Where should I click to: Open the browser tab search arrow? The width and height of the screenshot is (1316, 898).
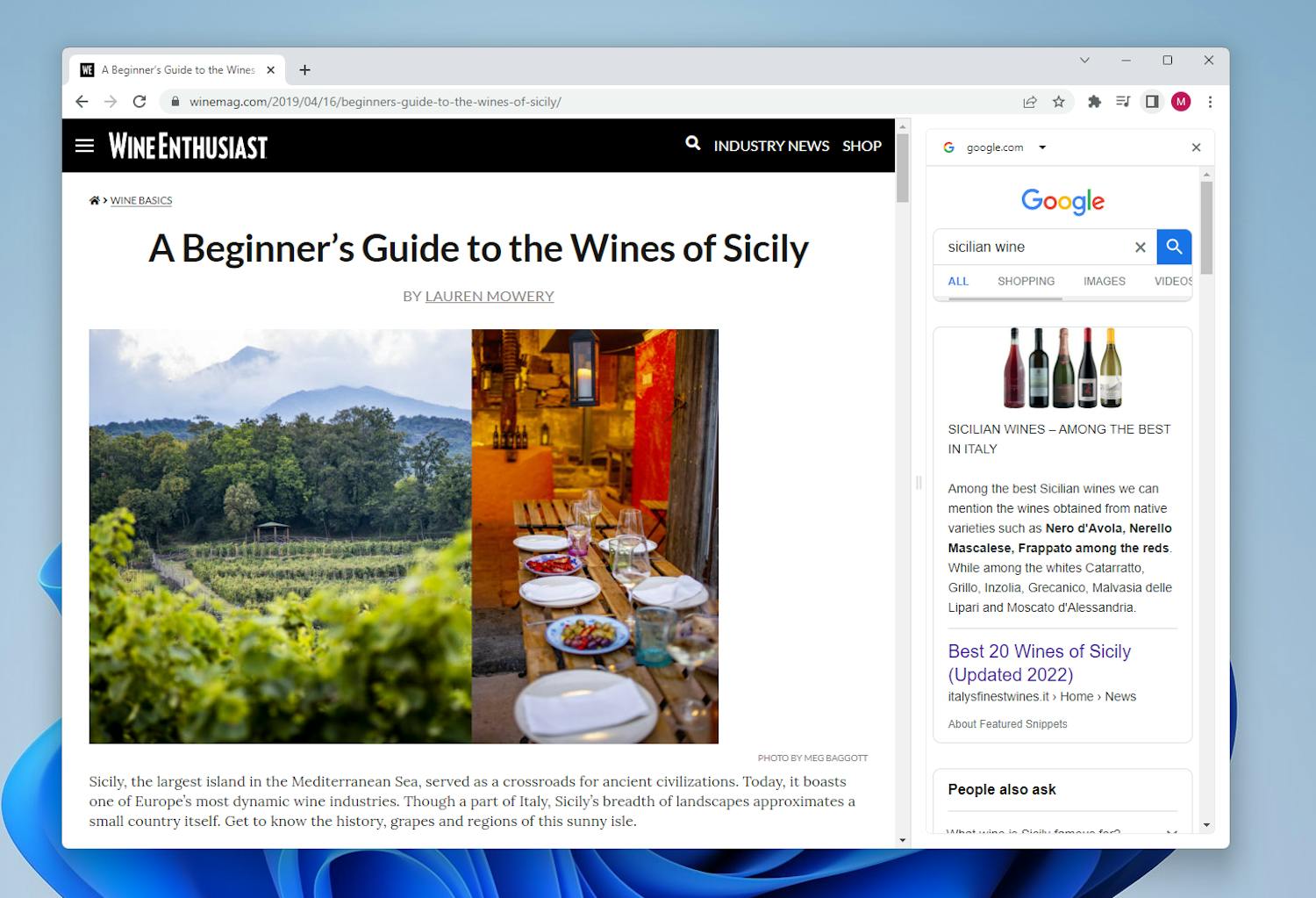coord(1084,60)
